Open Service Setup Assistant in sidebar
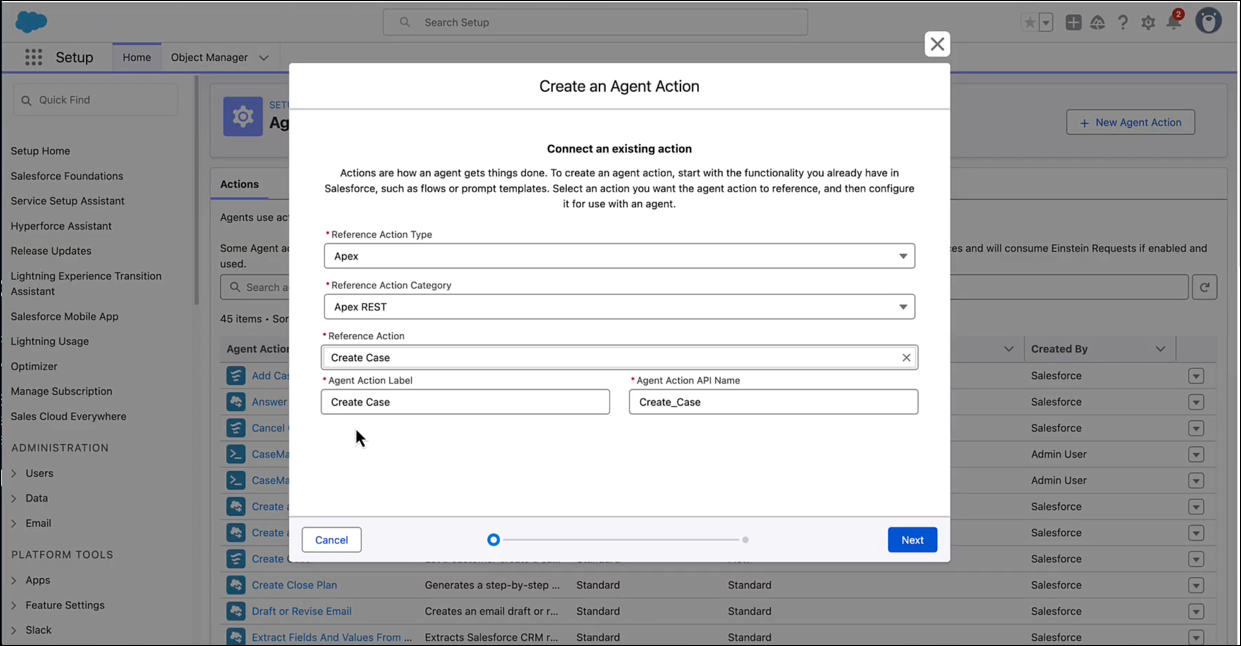This screenshot has height=646, width=1241. pyautogui.click(x=68, y=201)
